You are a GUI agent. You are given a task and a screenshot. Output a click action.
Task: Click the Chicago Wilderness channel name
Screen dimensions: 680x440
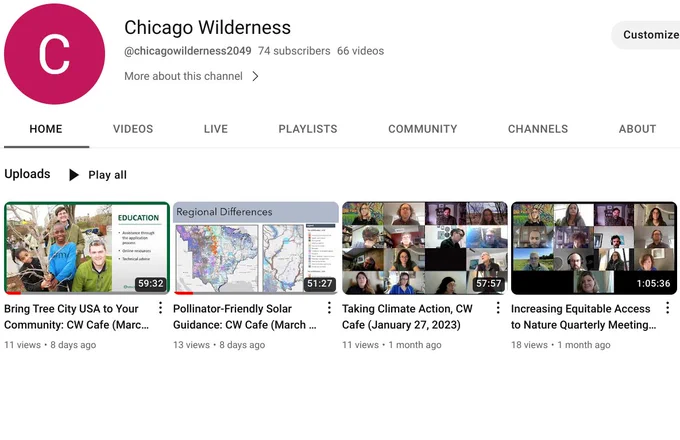click(207, 27)
